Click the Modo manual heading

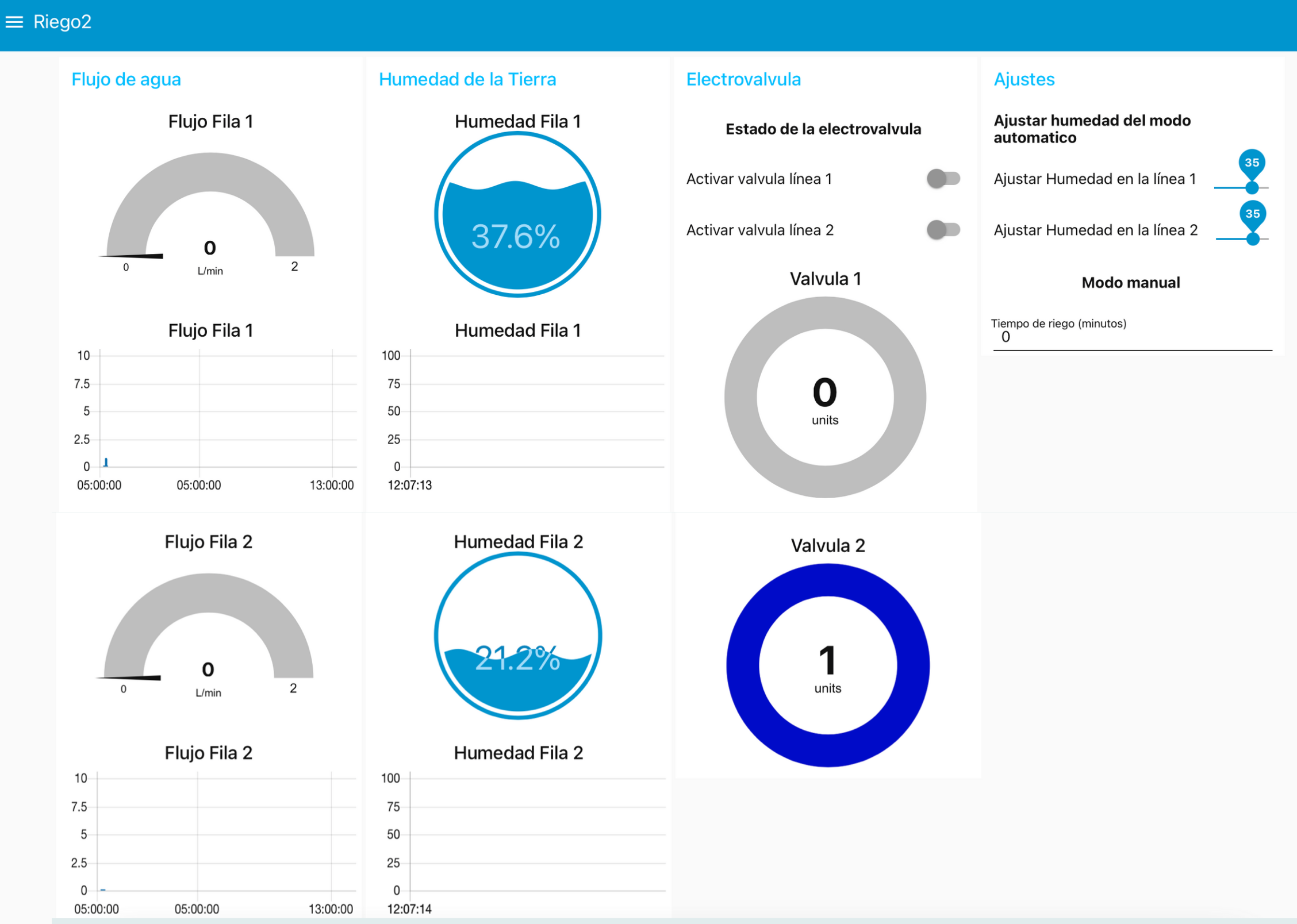click(1130, 282)
